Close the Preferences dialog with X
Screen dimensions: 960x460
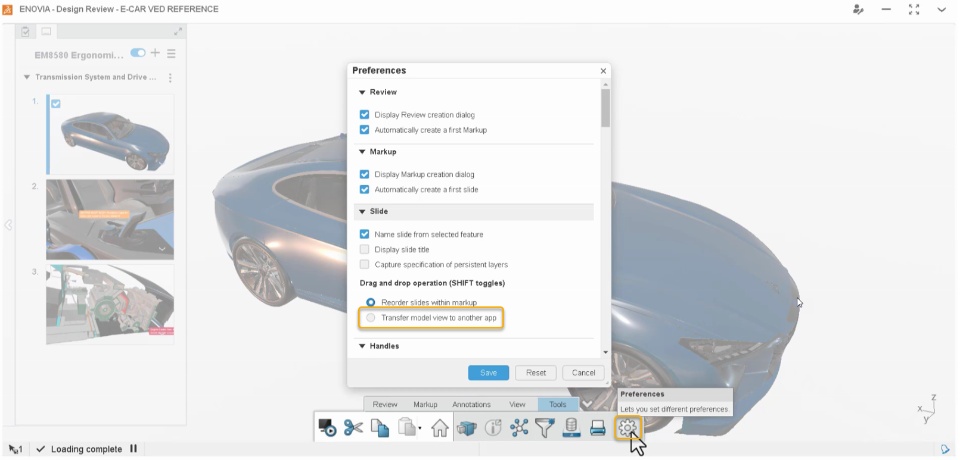coord(603,71)
